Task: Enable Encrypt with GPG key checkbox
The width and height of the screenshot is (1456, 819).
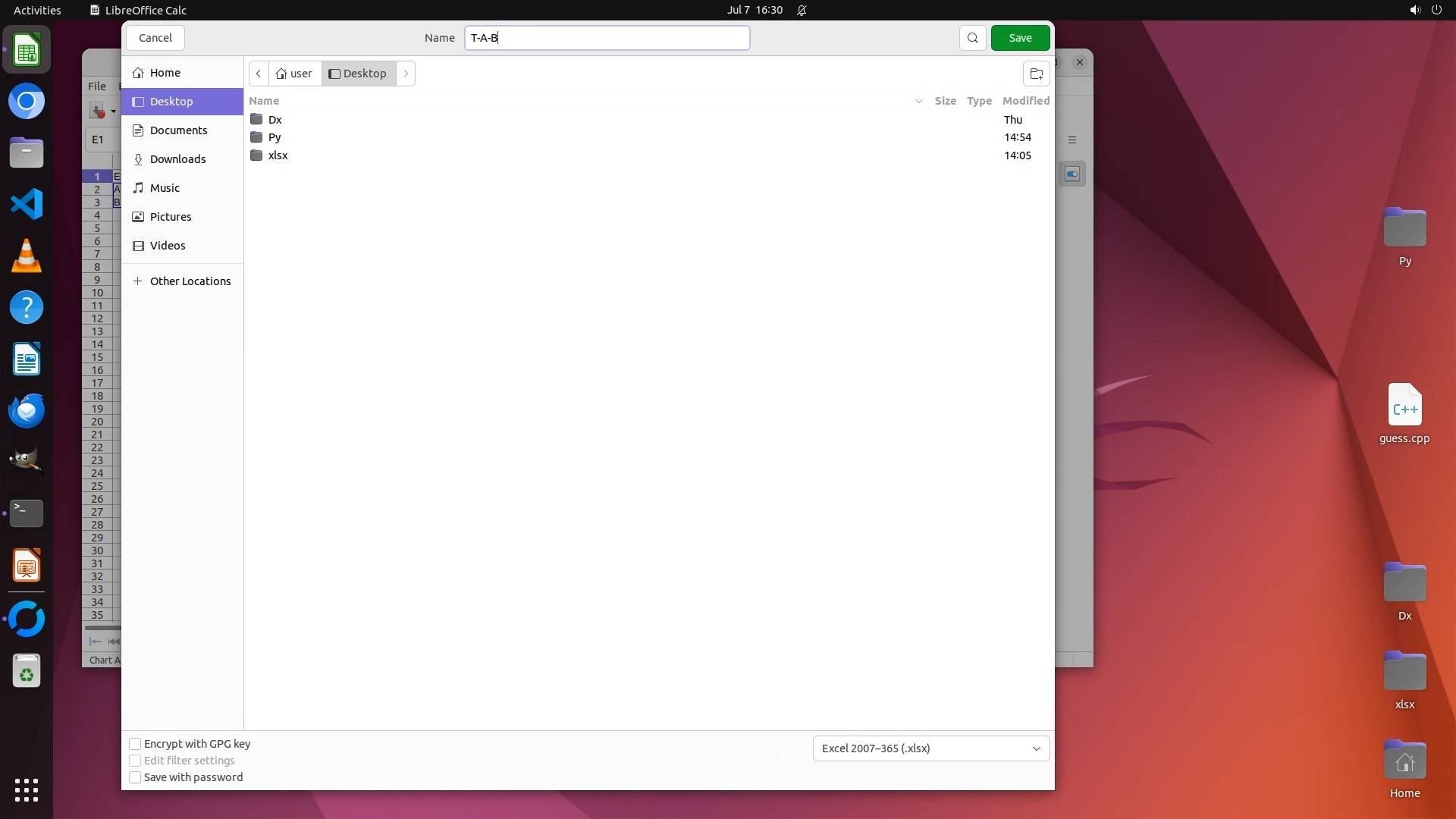Action: (x=135, y=744)
